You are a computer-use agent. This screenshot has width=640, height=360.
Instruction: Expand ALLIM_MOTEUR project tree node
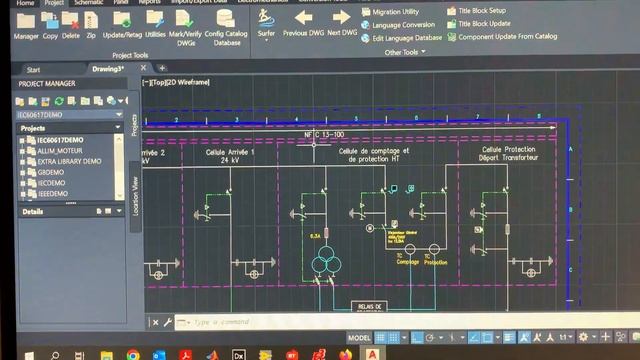click(x=22, y=151)
